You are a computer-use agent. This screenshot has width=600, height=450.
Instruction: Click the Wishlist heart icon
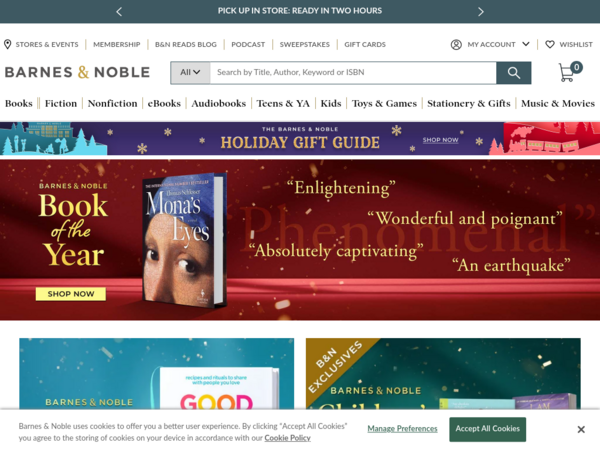(550, 44)
